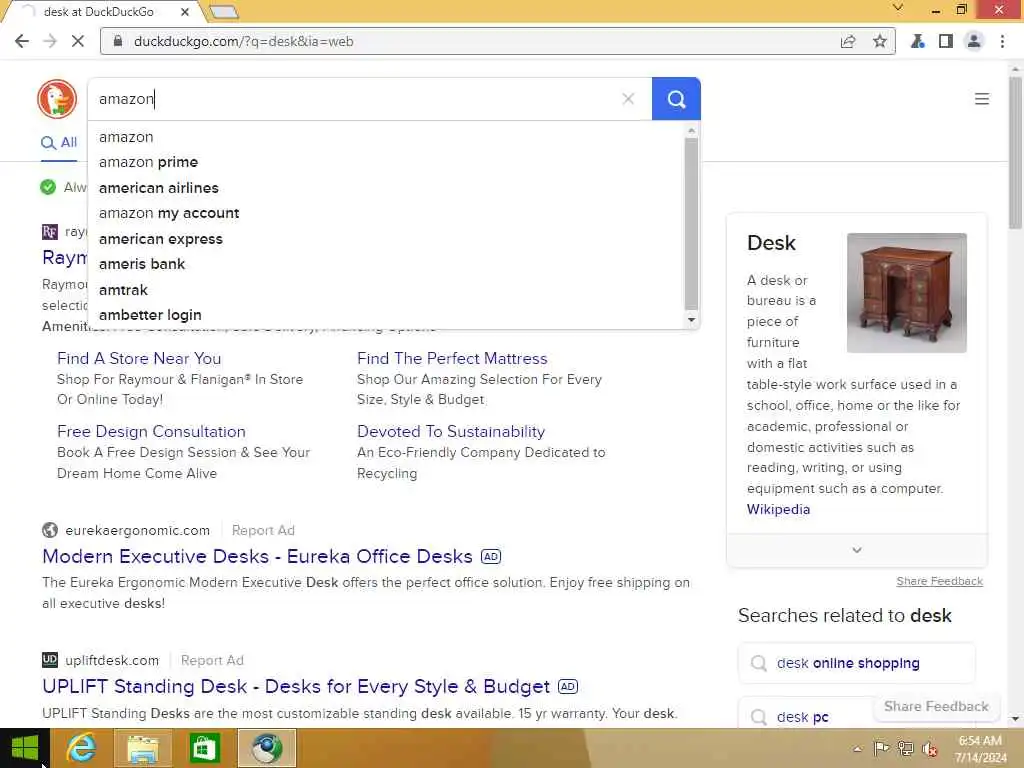1024x768 pixels.
Task: Open the Wikipedia link in Desk panel
Action: pyautogui.click(x=778, y=509)
